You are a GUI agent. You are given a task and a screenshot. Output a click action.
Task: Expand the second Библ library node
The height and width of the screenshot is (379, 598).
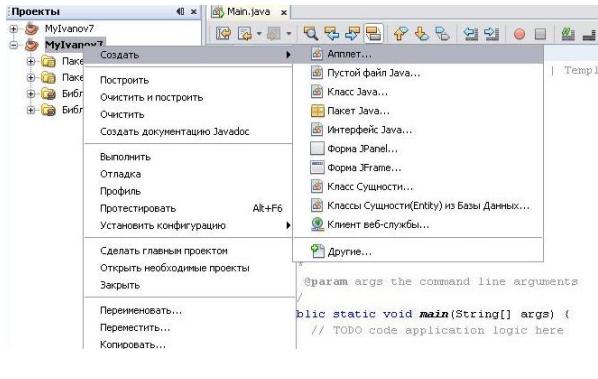click(x=31, y=110)
